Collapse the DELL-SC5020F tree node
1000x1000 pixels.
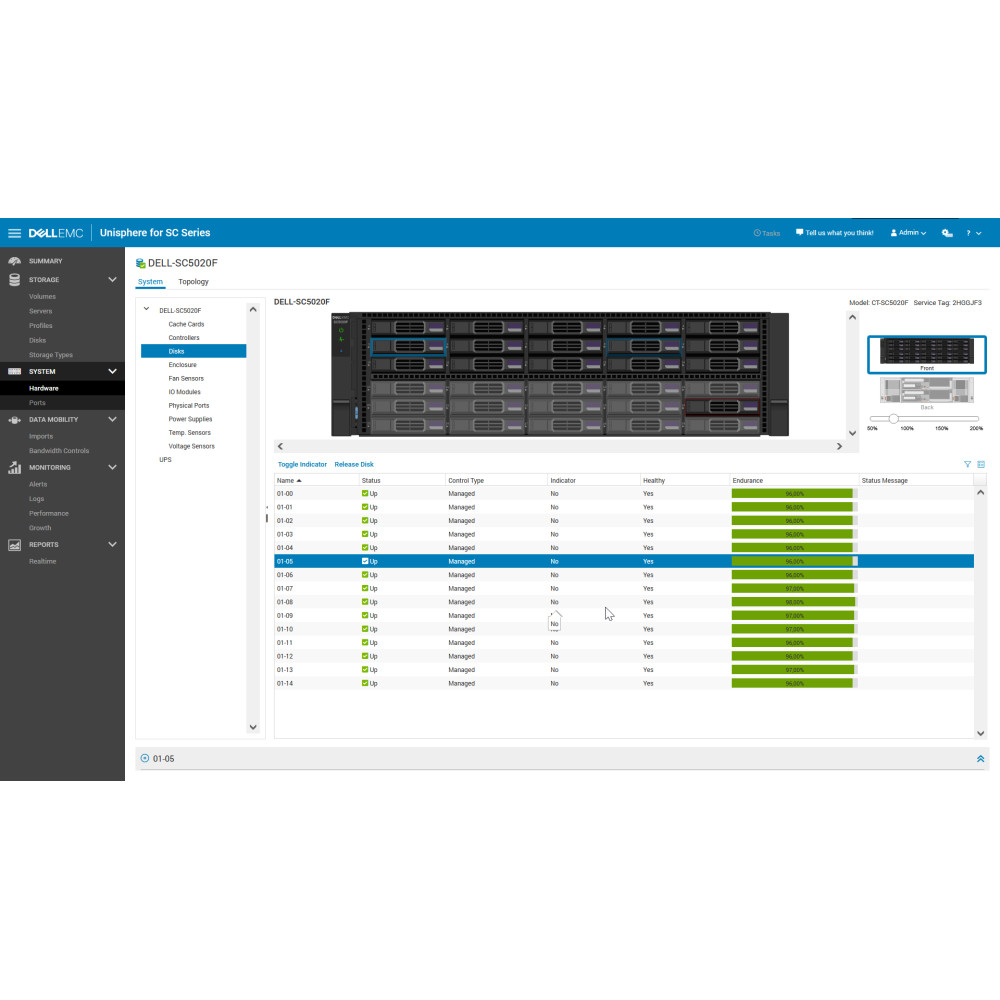click(x=146, y=309)
